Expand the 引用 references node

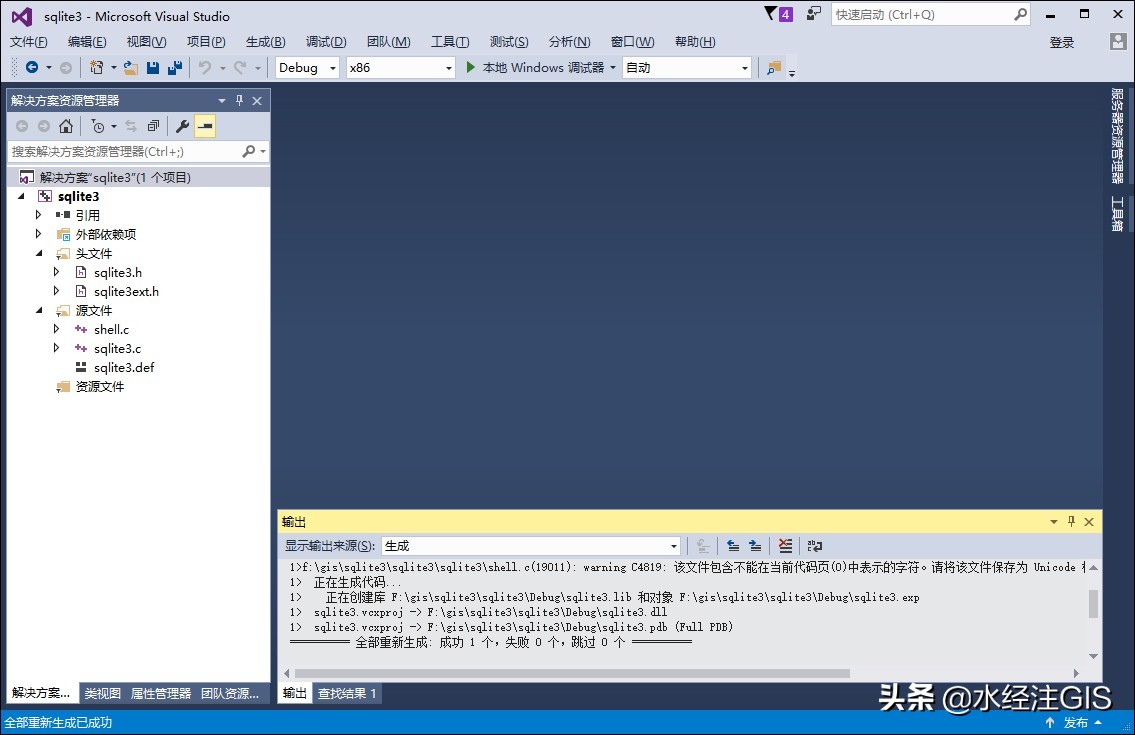click(38, 215)
